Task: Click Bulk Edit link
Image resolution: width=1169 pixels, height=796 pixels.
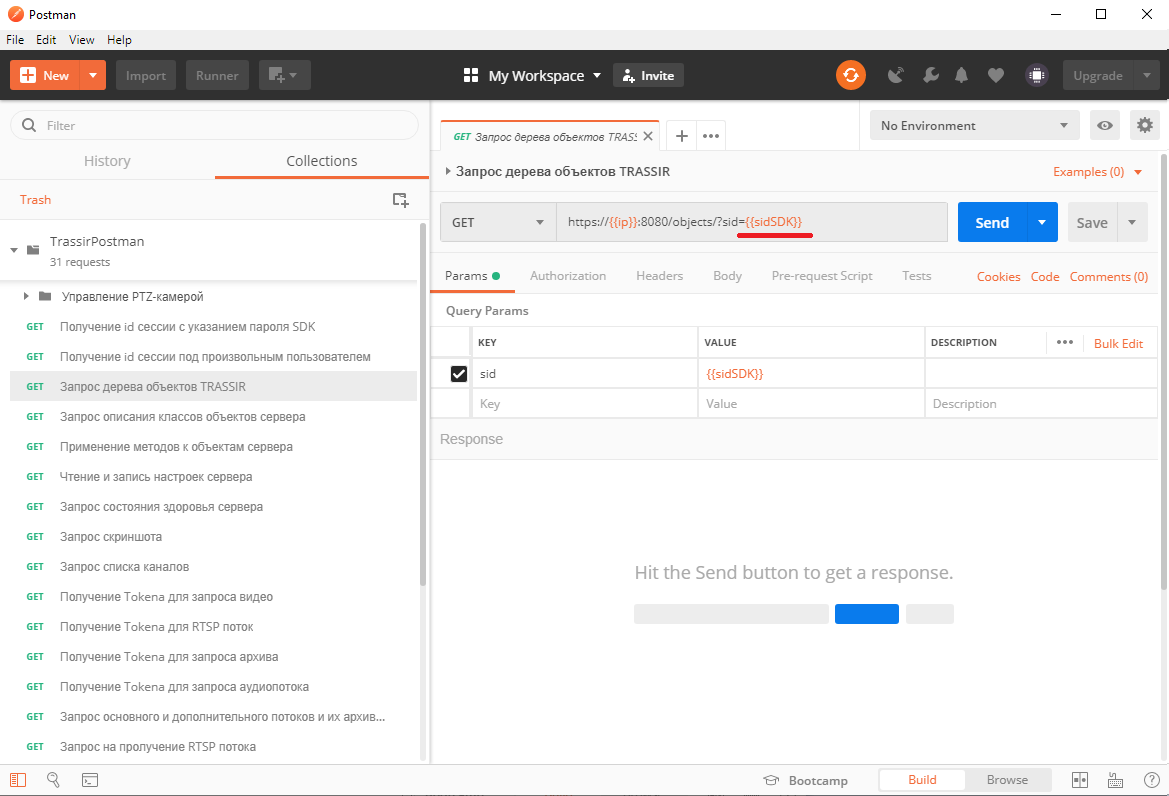Action: click(1118, 344)
